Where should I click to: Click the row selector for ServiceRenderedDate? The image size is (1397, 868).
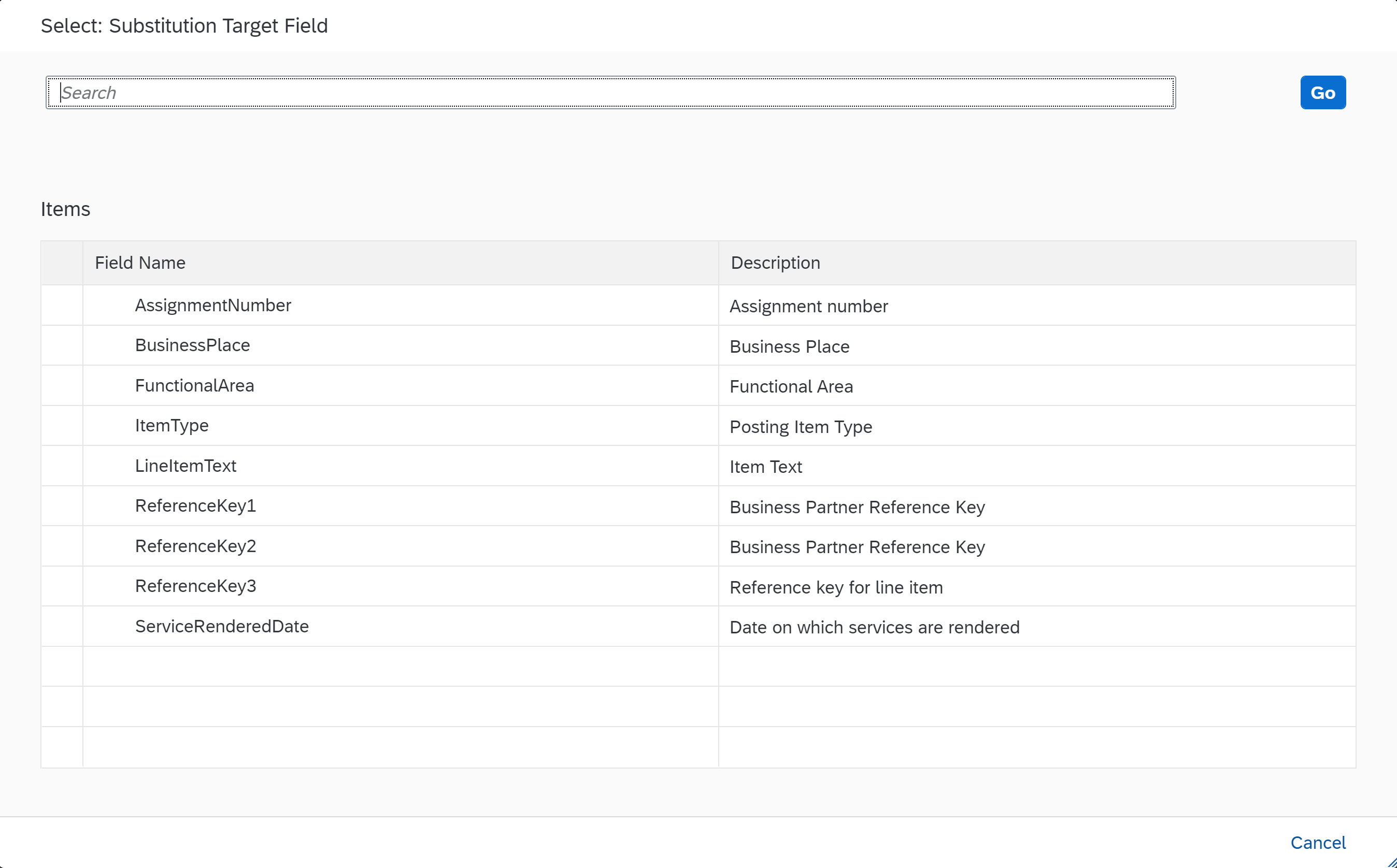[x=62, y=626]
